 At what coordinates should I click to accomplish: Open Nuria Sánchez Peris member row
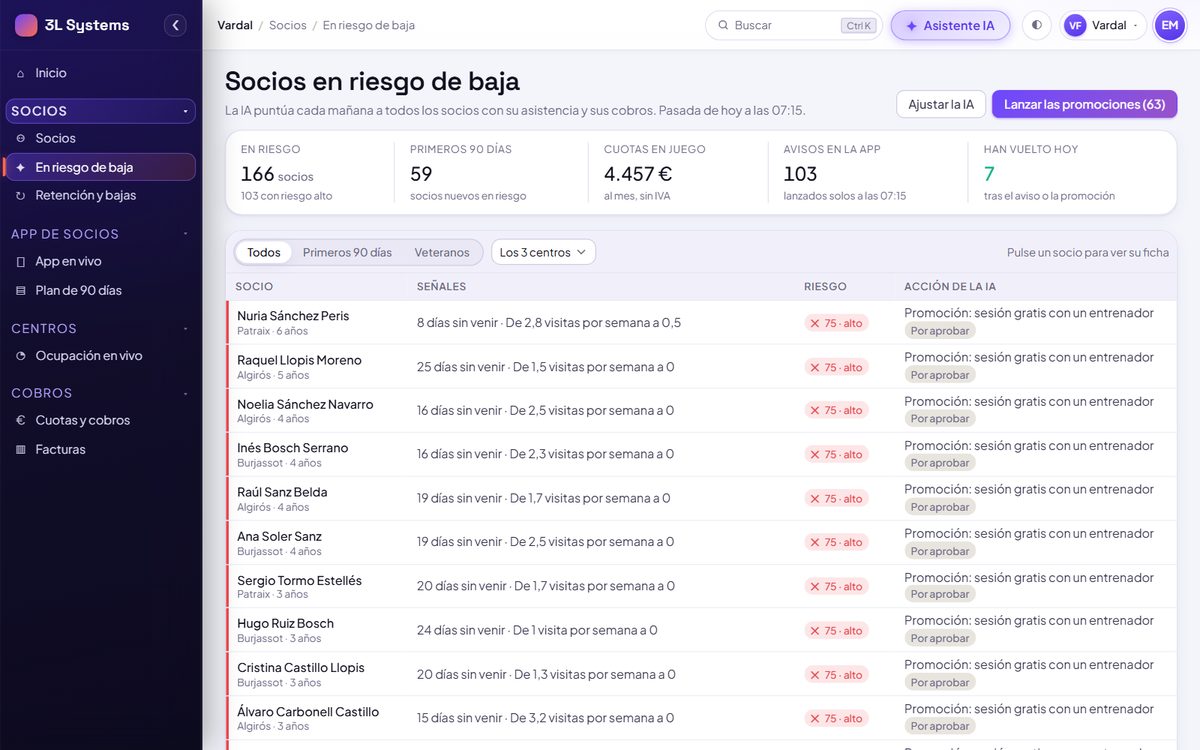[x=701, y=322]
